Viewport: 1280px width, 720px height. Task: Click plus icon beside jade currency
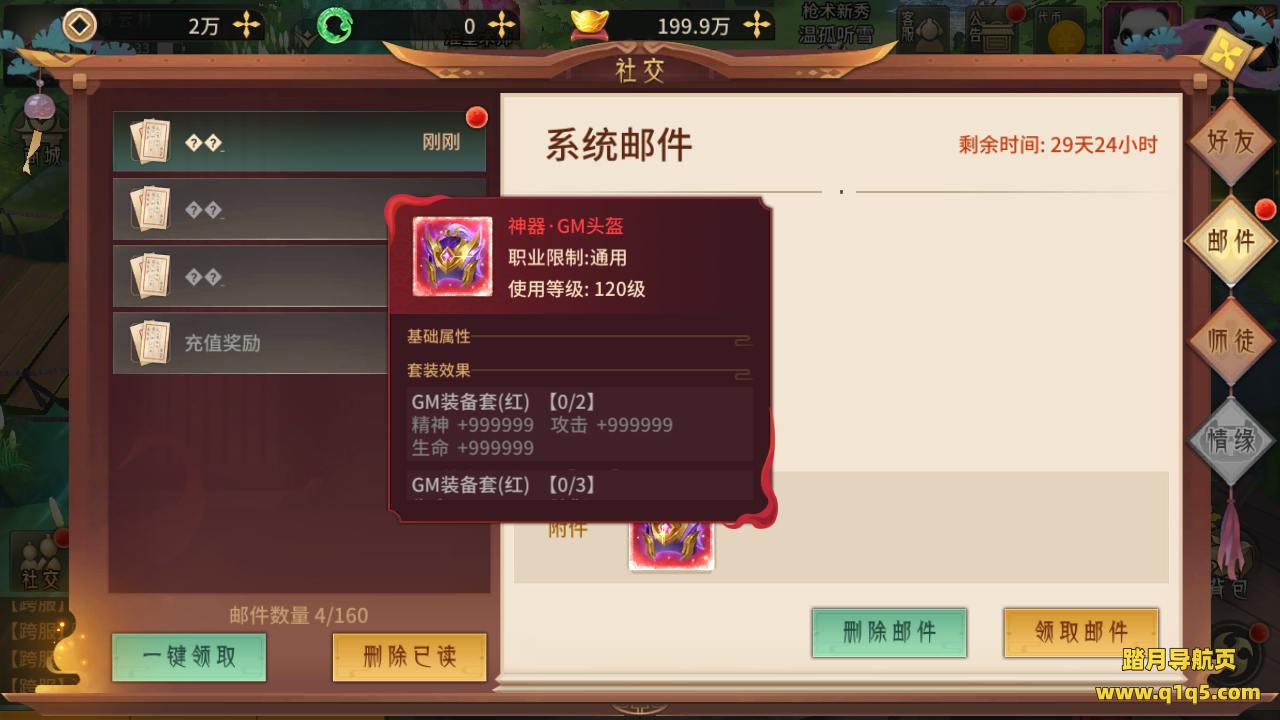(502, 26)
